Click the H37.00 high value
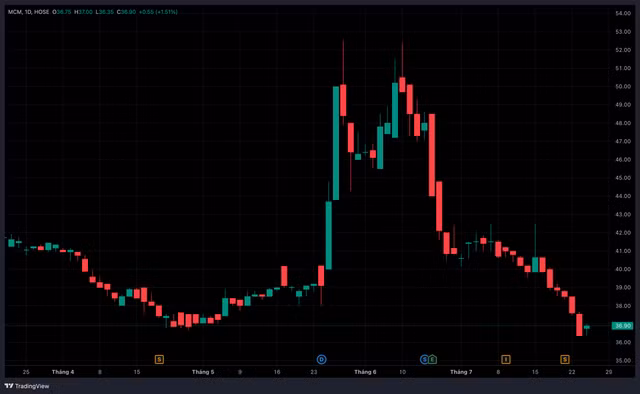 [84, 12]
